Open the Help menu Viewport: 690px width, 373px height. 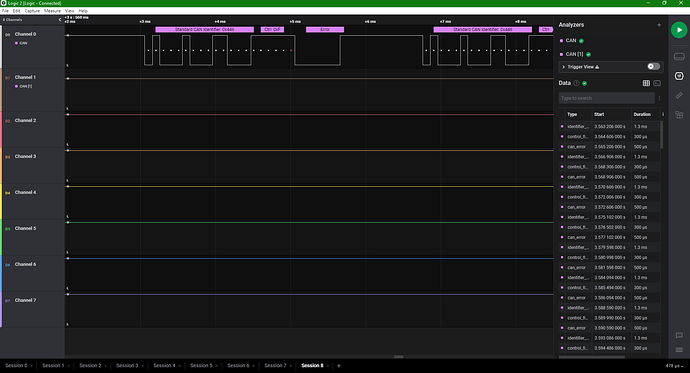click(x=83, y=11)
